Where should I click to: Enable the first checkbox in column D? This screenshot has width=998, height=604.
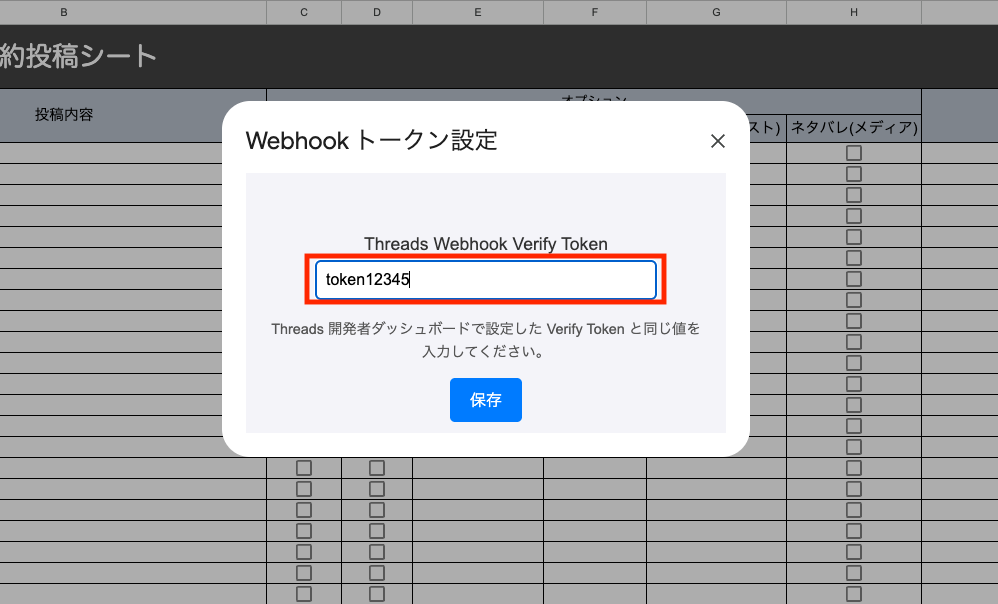pyautogui.click(x=377, y=467)
